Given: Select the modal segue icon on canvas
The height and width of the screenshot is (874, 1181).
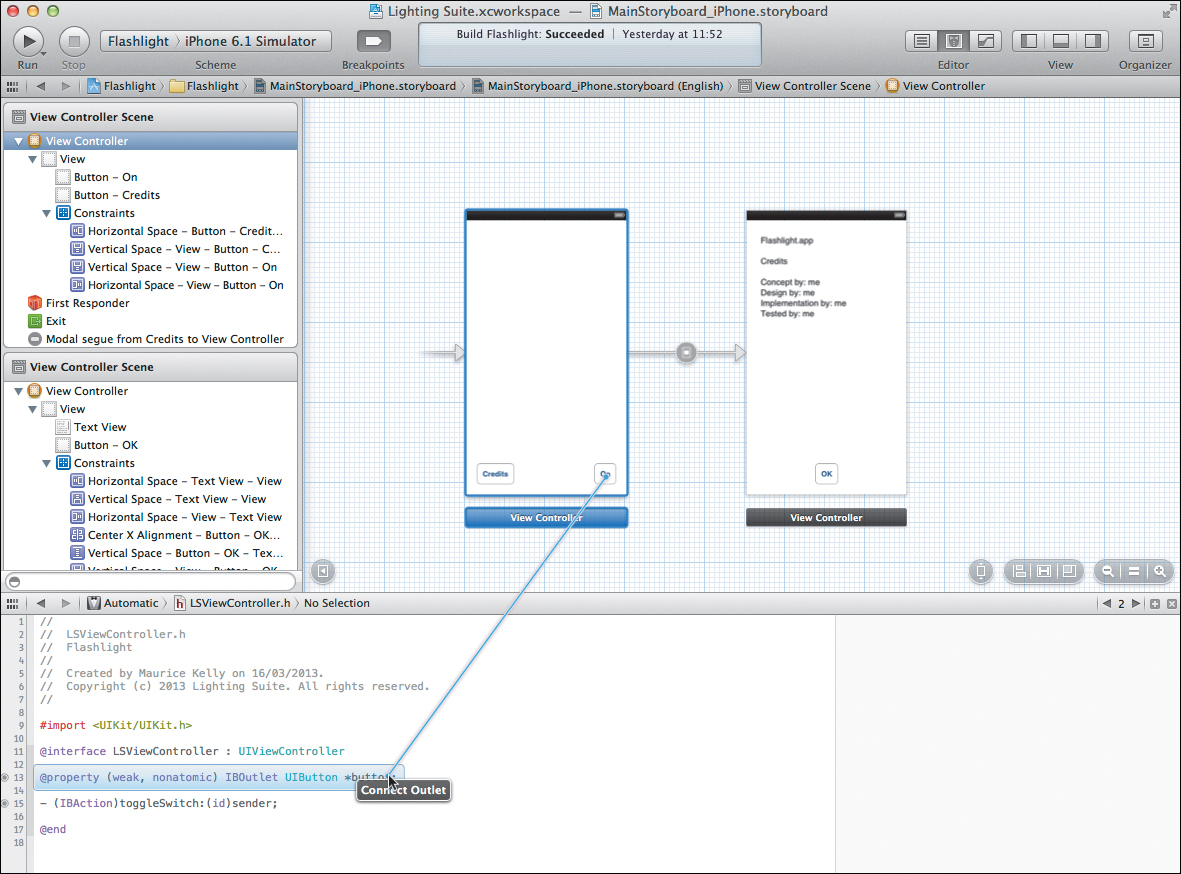Looking at the screenshot, I should click(686, 353).
